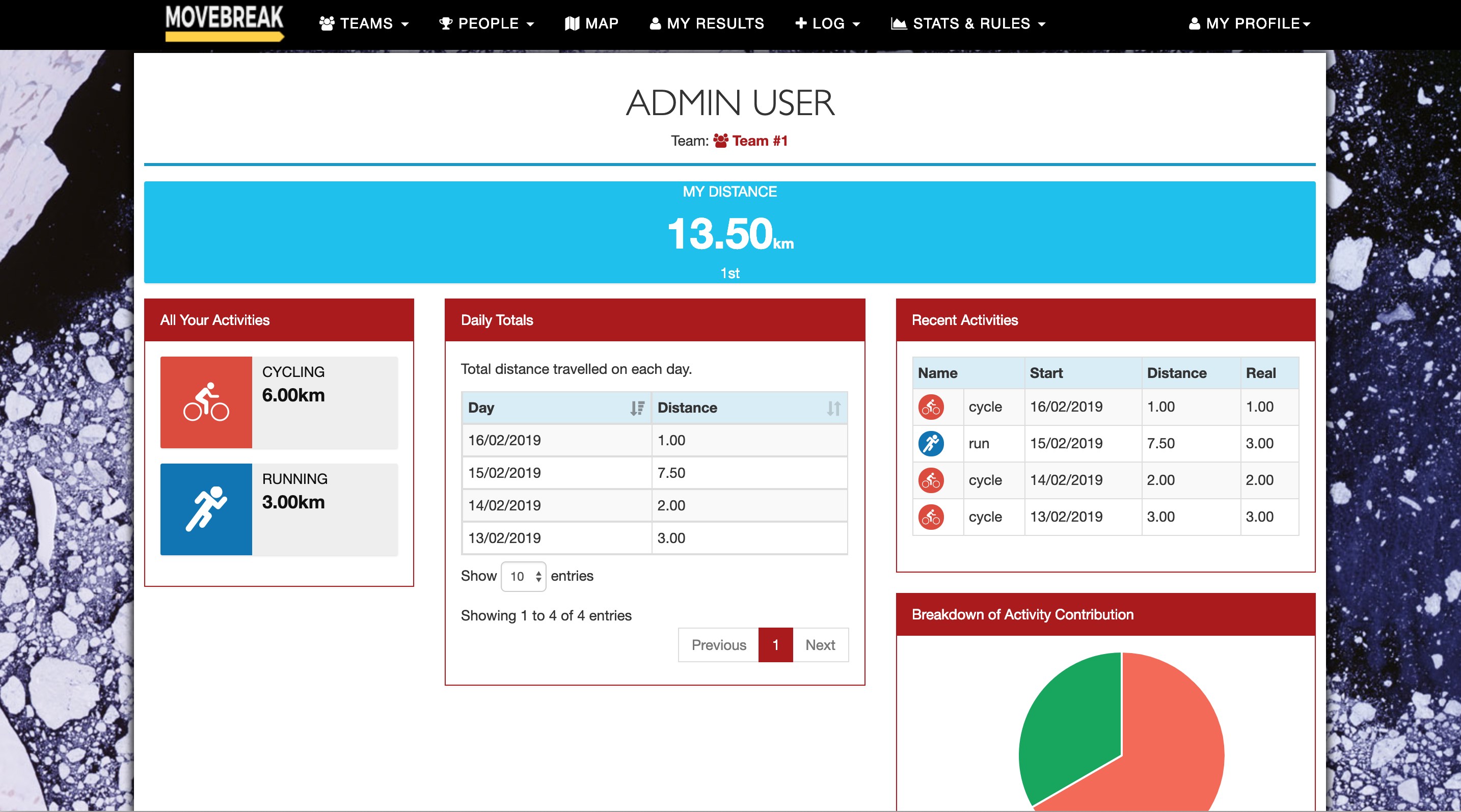The height and width of the screenshot is (812, 1461).
Task: Select page 1 in pagination
Action: coord(775,645)
